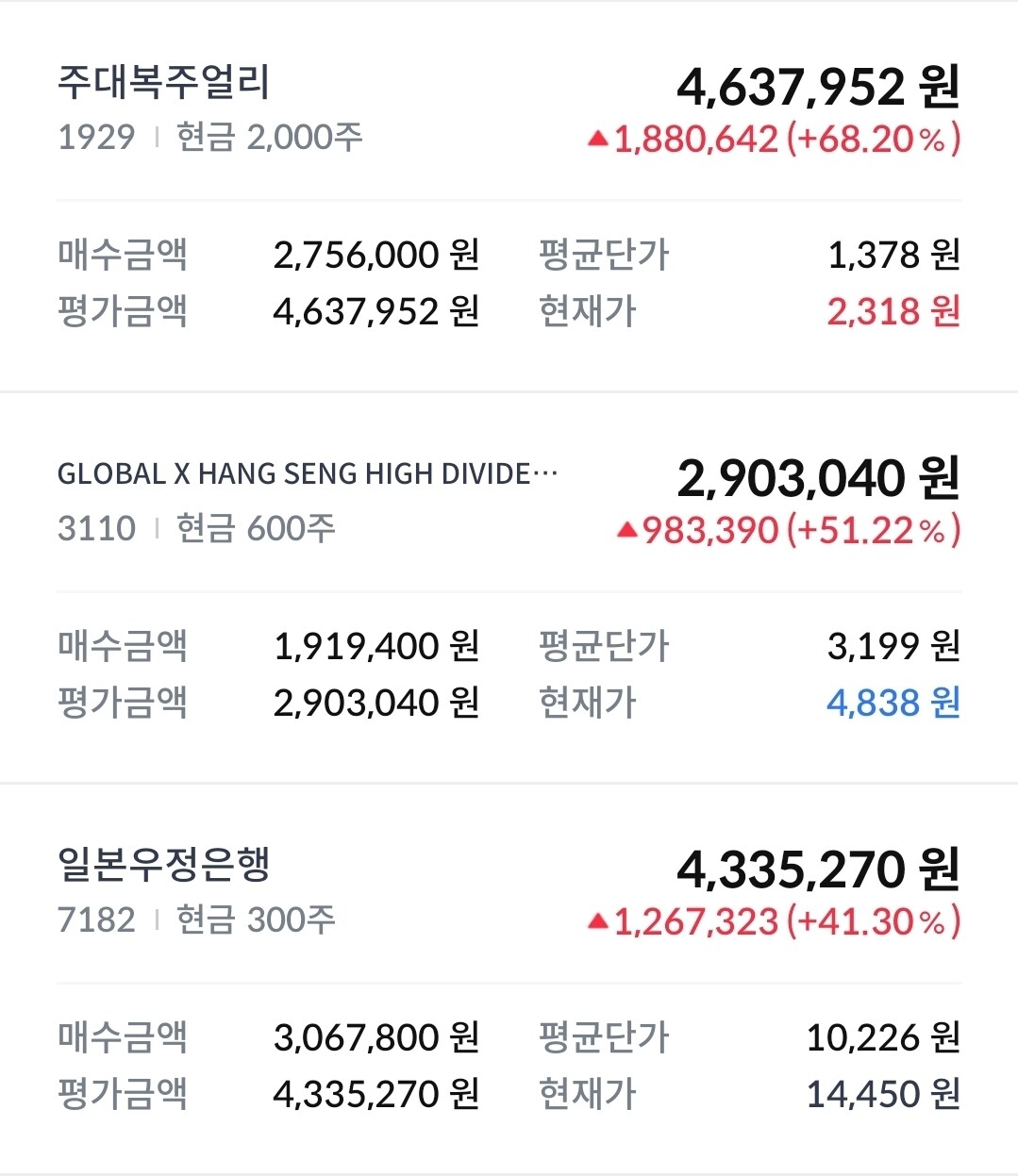1018x1176 pixels.
Task: Click the red up triangle beside 983,390
Action: coord(627,531)
